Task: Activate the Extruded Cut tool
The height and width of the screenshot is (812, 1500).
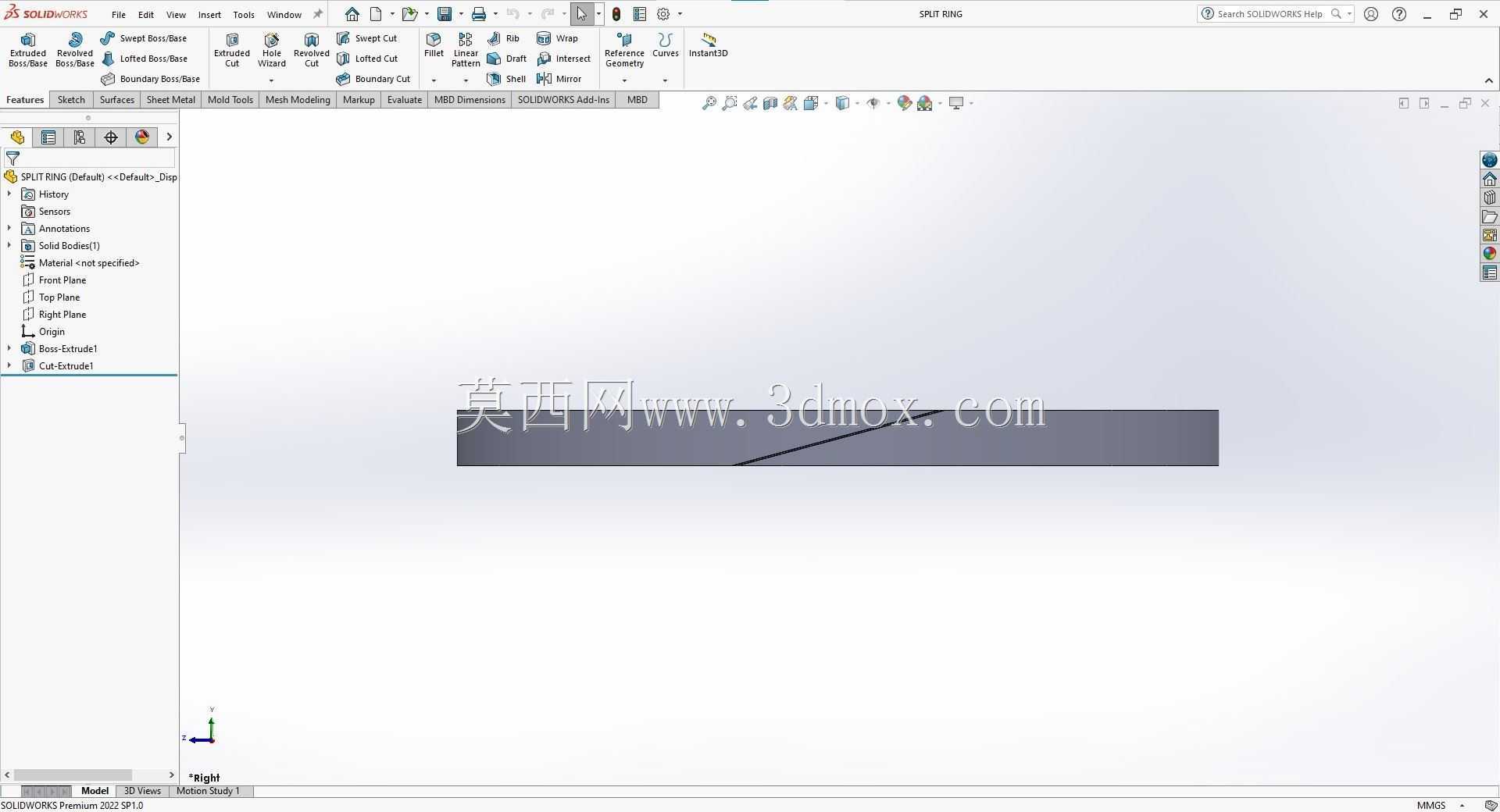Action: tap(232, 50)
